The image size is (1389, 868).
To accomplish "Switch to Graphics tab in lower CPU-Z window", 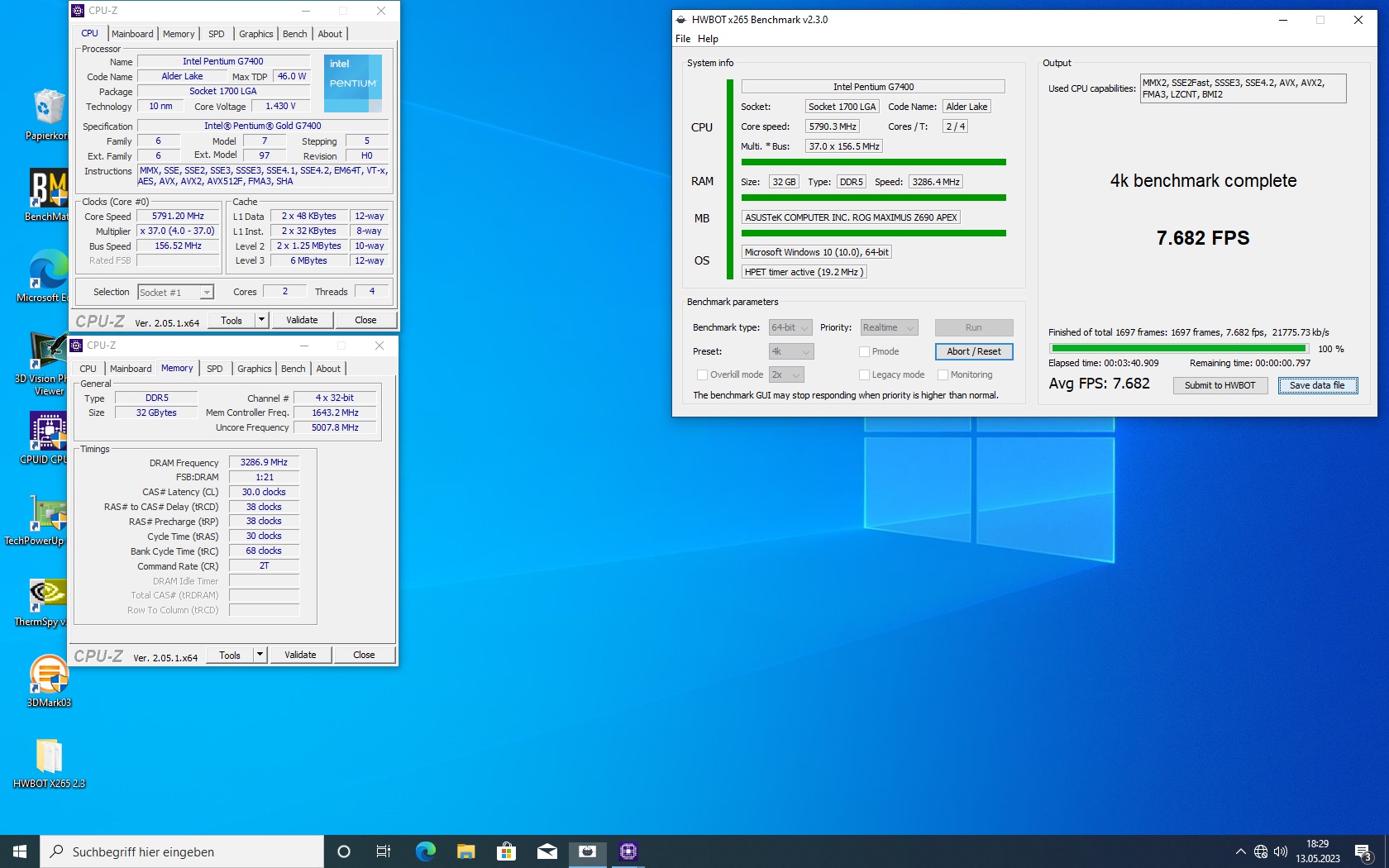I will point(255,369).
